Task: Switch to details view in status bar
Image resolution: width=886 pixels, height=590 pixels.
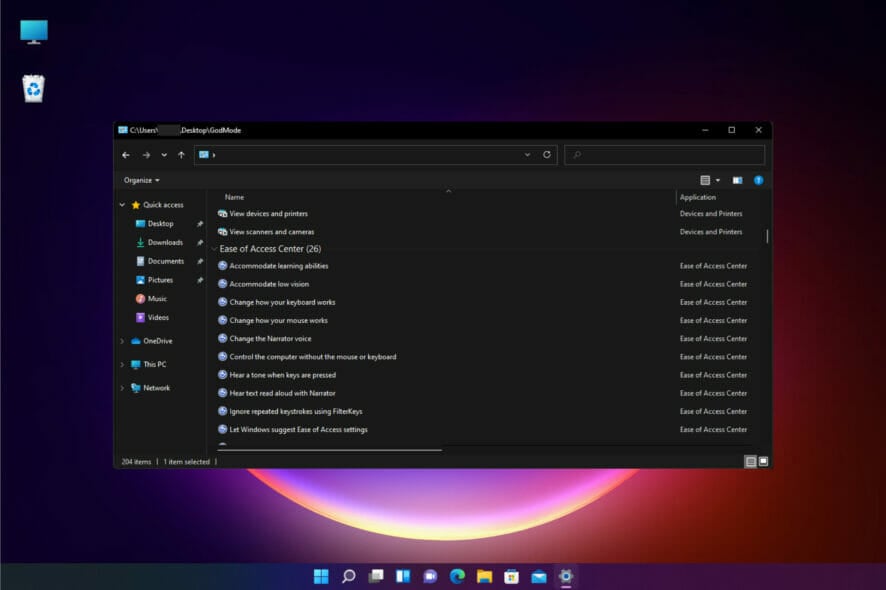Action: pyautogui.click(x=750, y=462)
